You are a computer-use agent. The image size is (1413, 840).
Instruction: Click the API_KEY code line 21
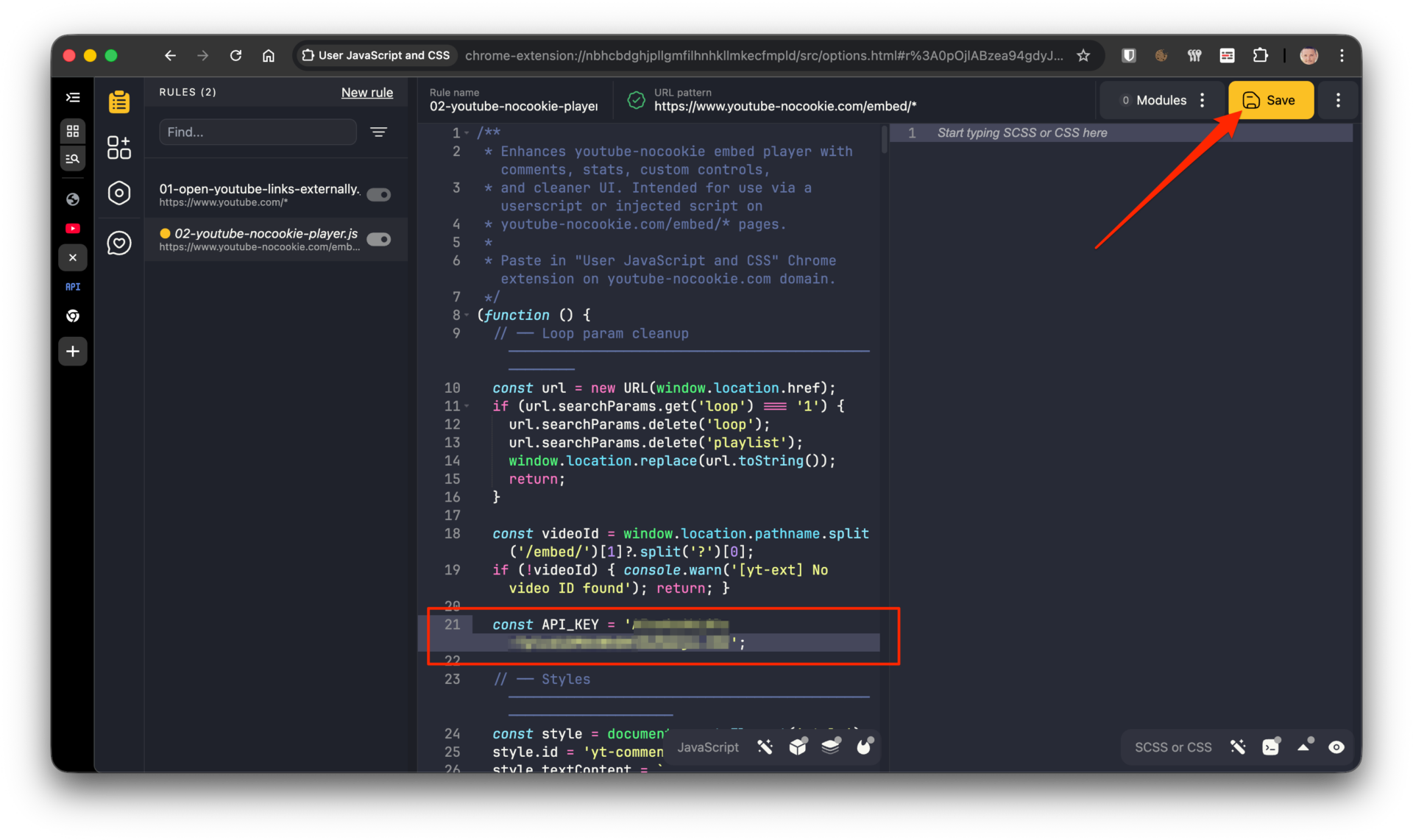648,634
